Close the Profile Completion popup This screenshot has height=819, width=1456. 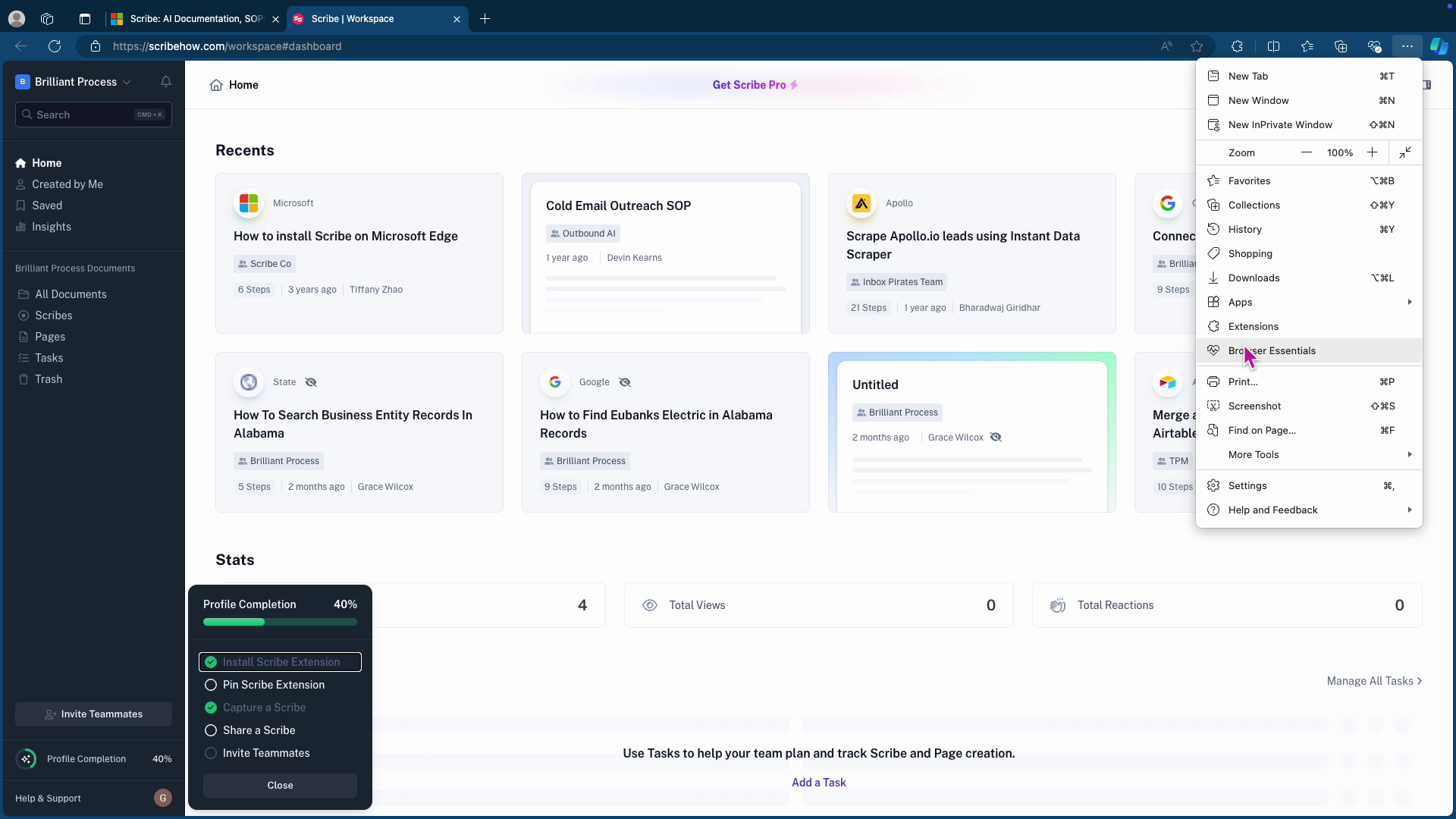pos(280,785)
